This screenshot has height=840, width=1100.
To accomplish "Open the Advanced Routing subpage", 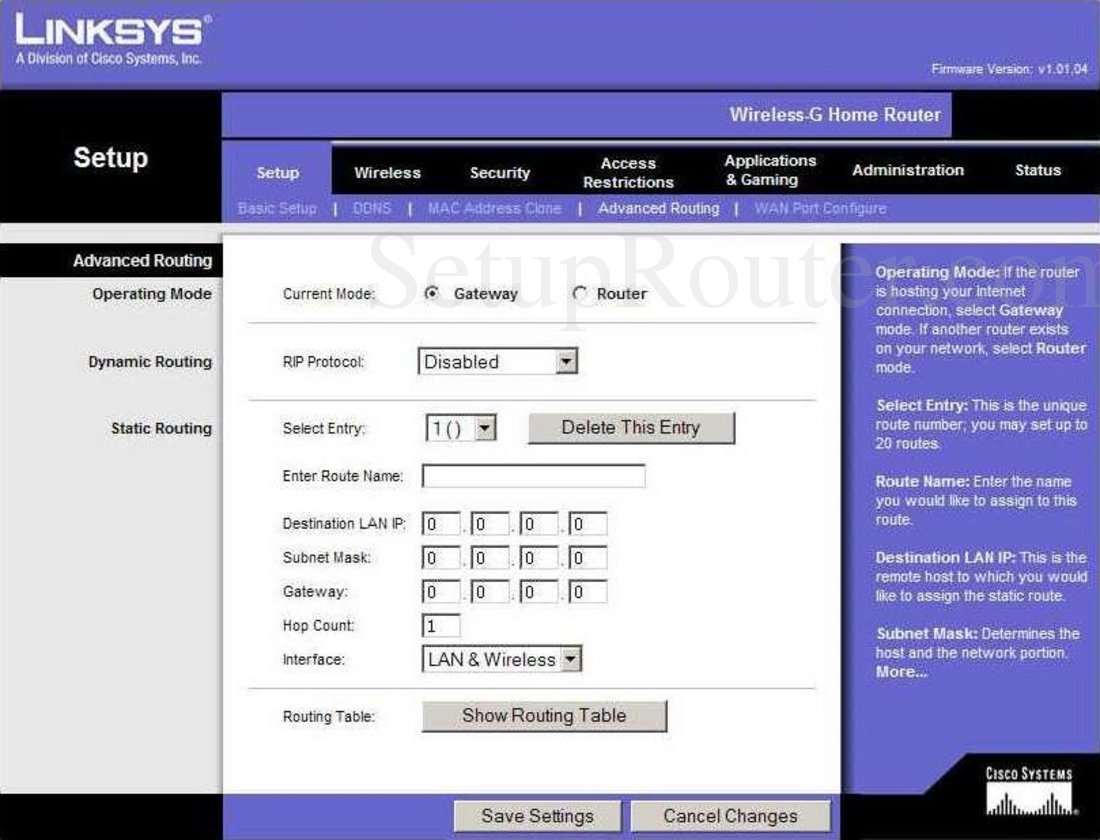I will click(x=659, y=208).
